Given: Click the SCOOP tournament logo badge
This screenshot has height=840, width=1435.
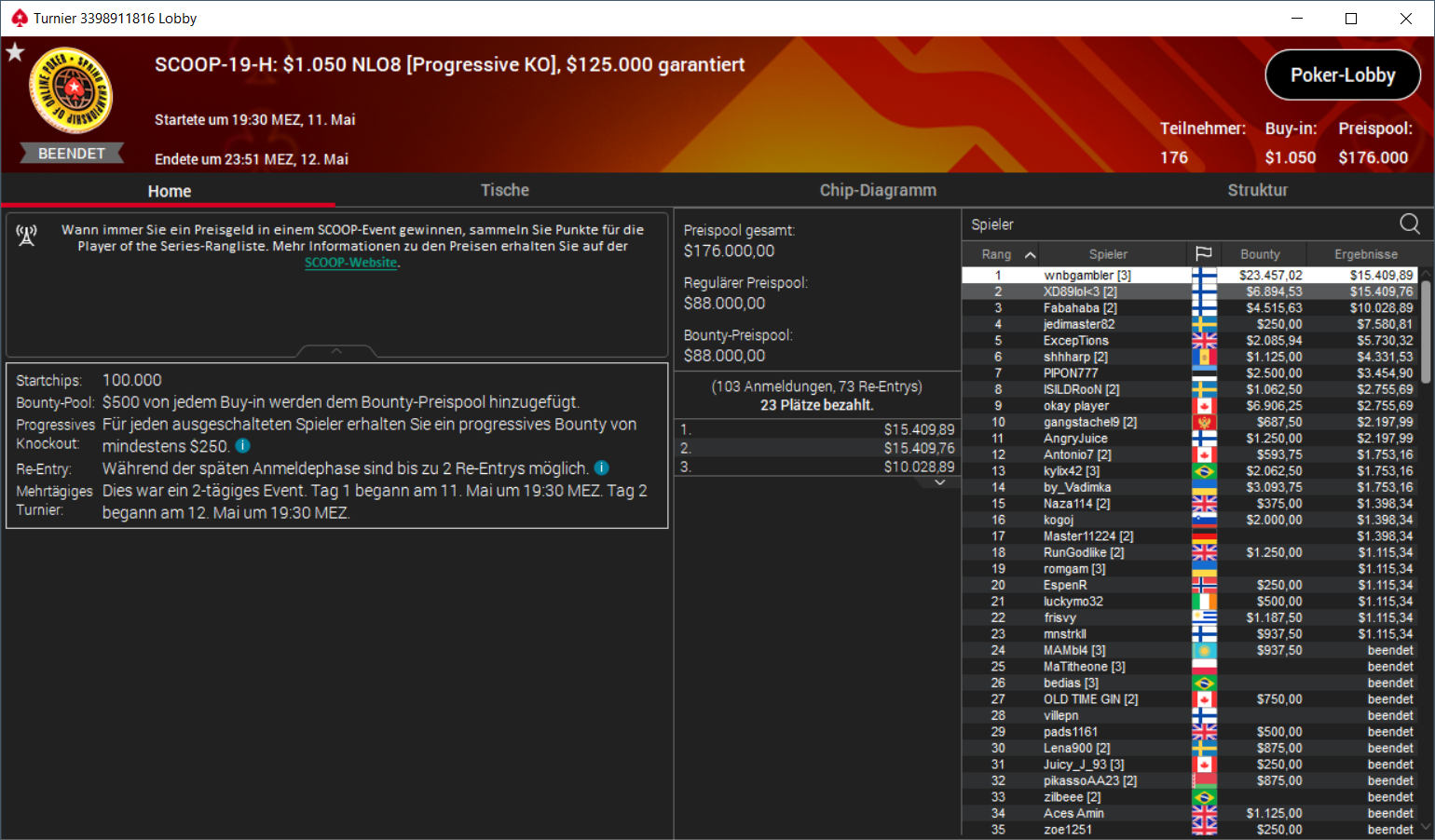Looking at the screenshot, I should [x=72, y=91].
